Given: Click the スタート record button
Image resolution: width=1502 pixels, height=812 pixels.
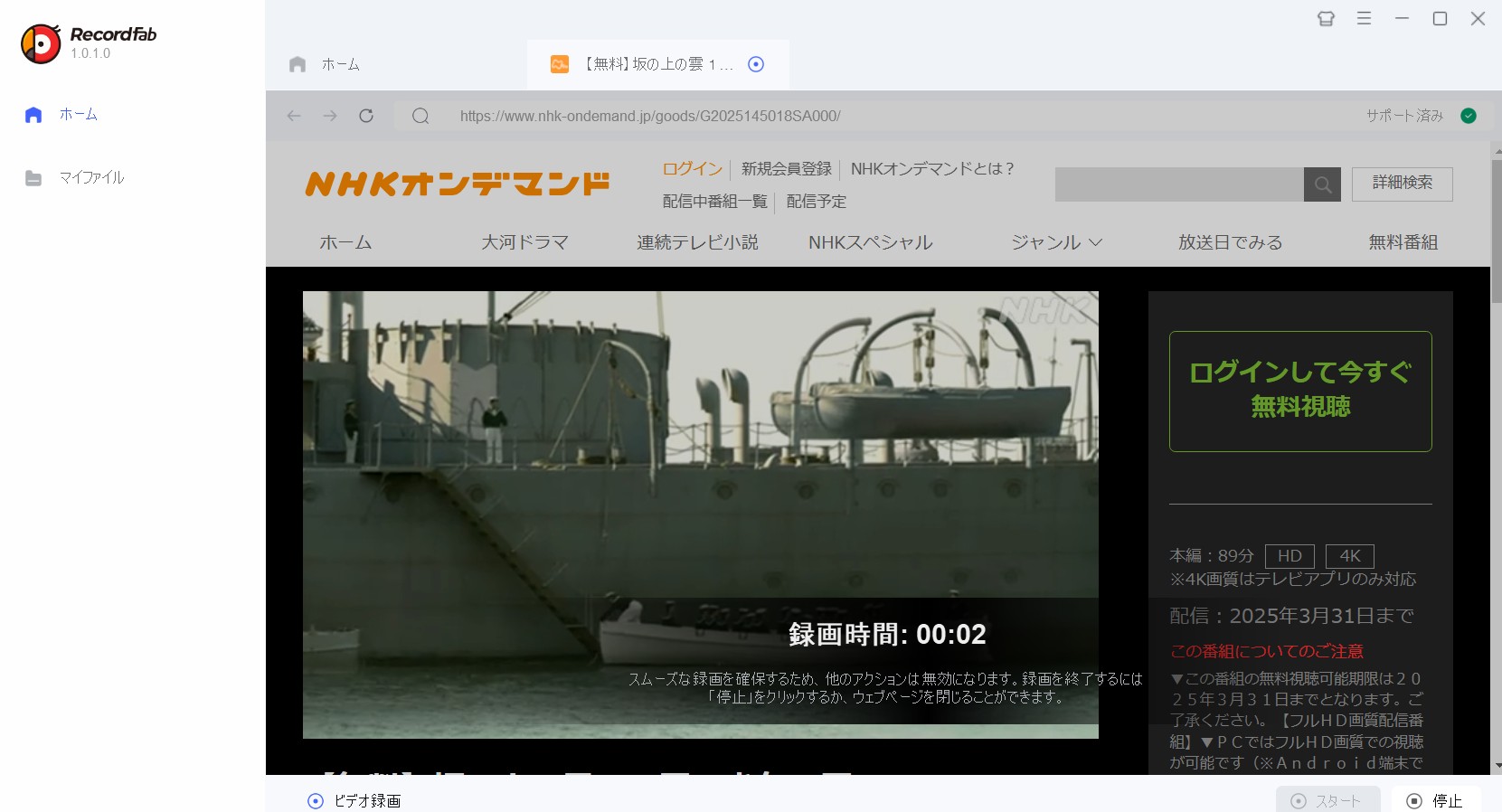Looking at the screenshot, I should click(x=1327, y=800).
